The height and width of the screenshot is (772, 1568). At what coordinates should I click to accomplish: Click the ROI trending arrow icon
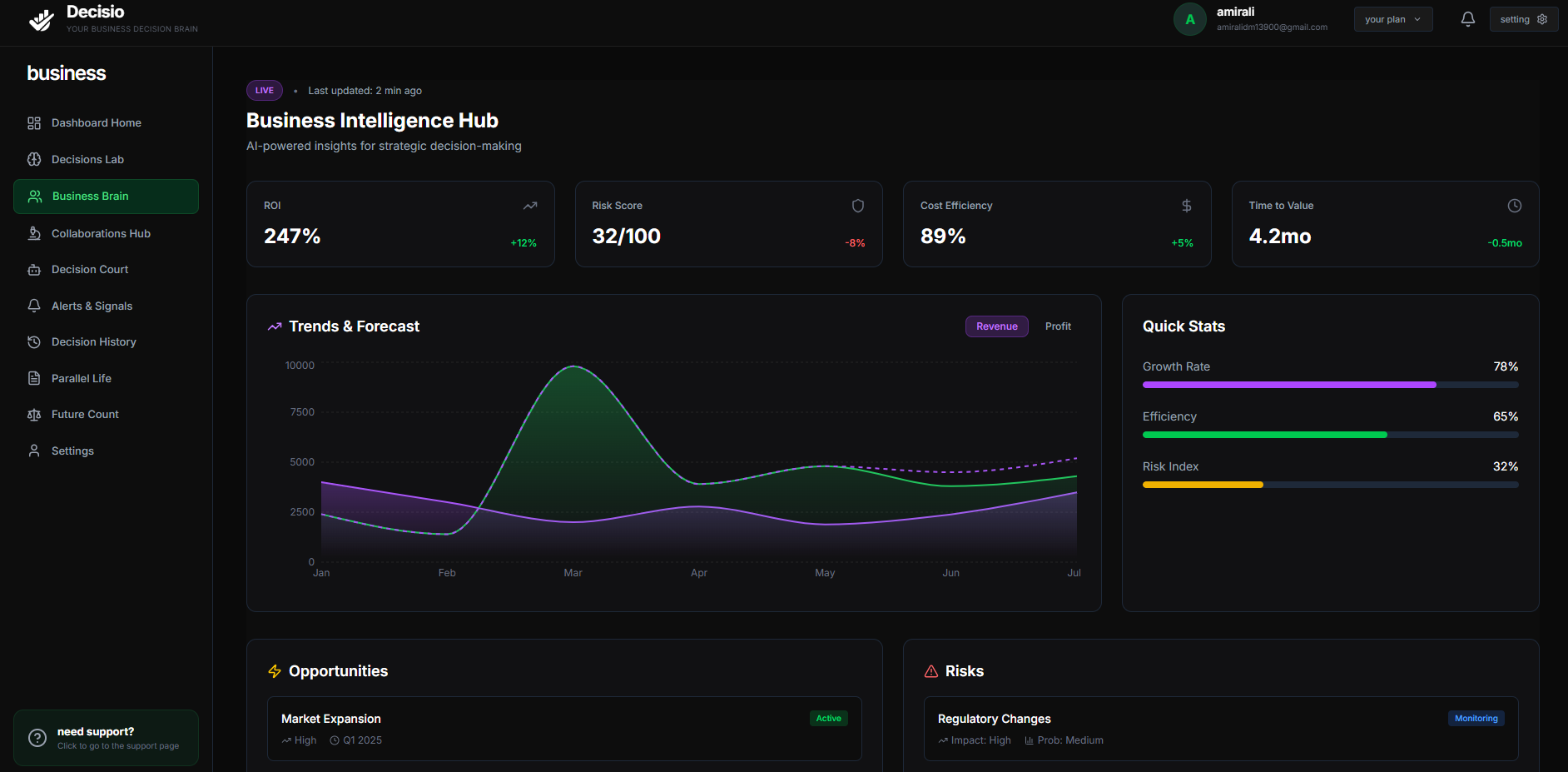(x=530, y=206)
